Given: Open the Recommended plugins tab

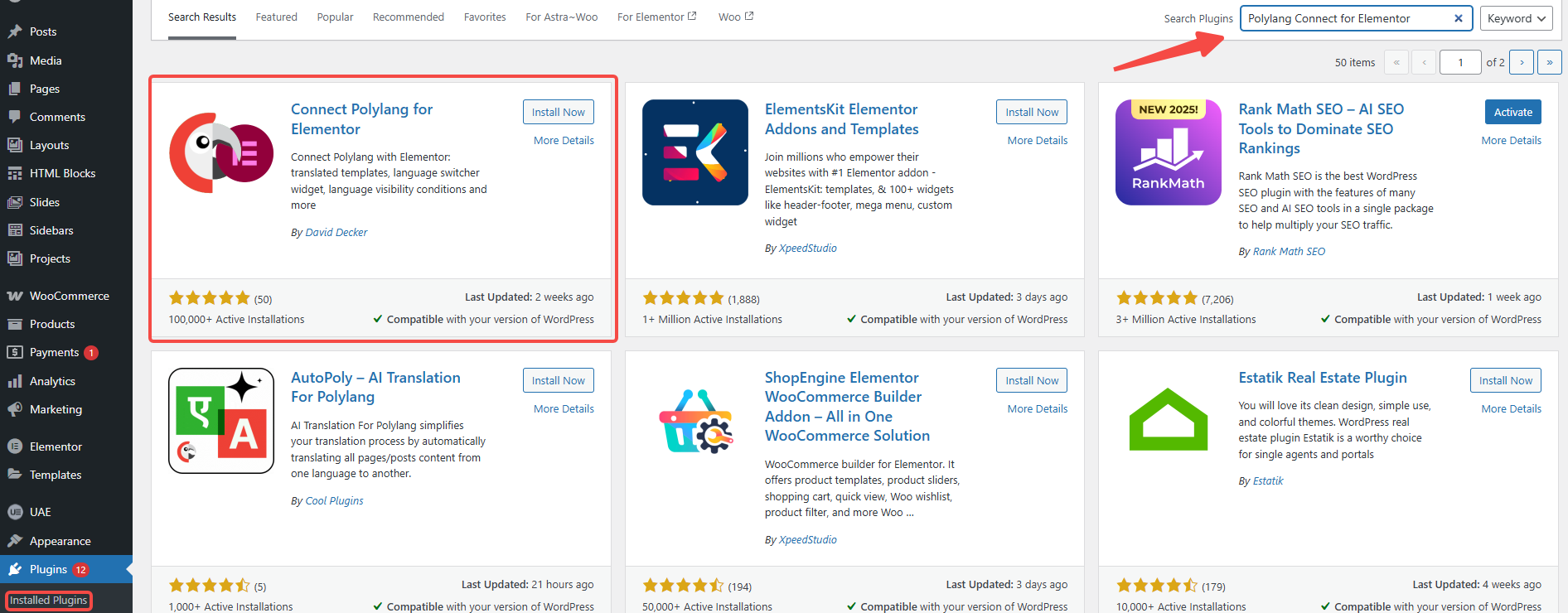Looking at the screenshot, I should 409,17.
